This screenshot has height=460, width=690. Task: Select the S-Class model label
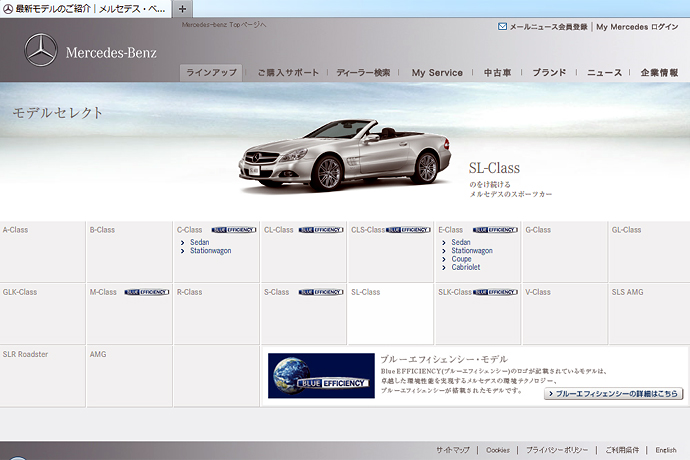pos(276,292)
